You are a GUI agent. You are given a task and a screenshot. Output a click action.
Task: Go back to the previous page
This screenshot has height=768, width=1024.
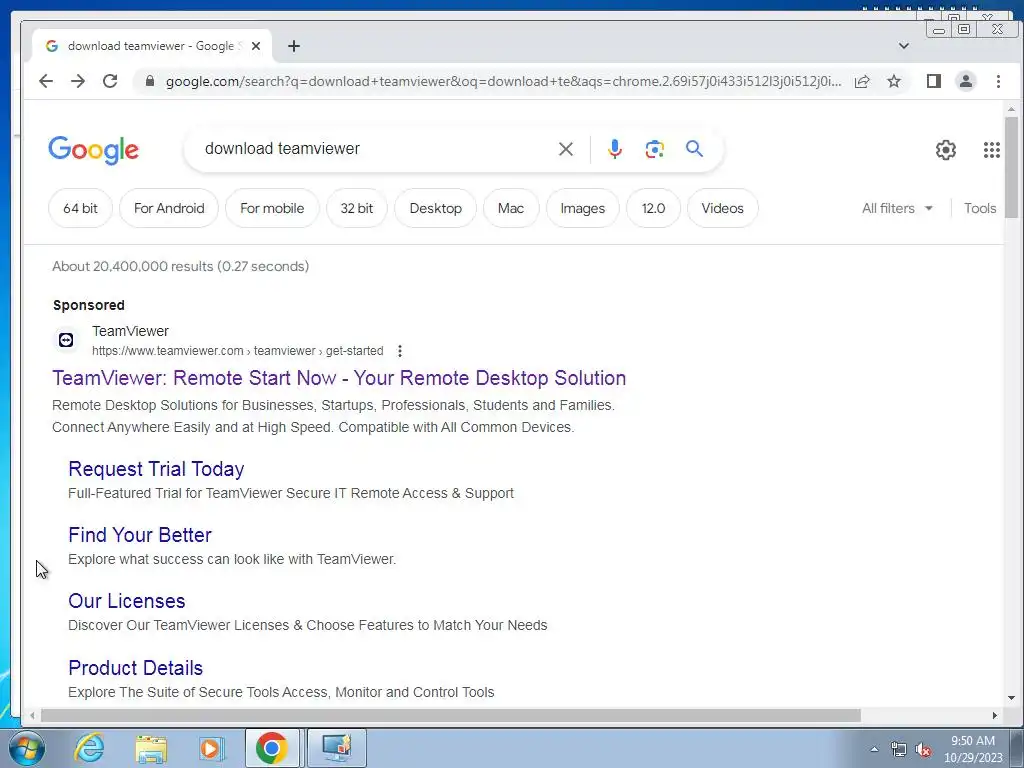(46, 81)
